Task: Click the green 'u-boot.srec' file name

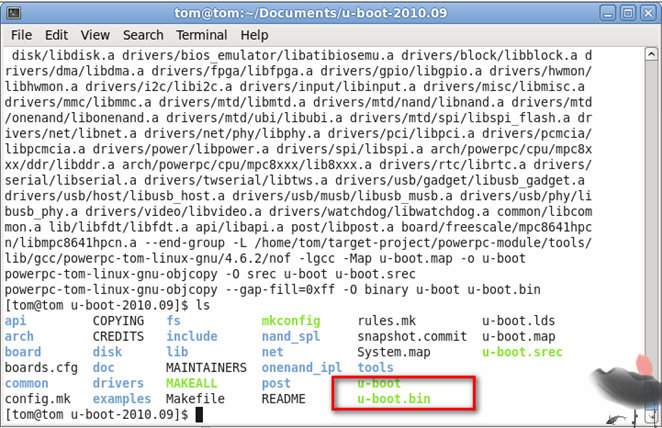Action: point(522,352)
